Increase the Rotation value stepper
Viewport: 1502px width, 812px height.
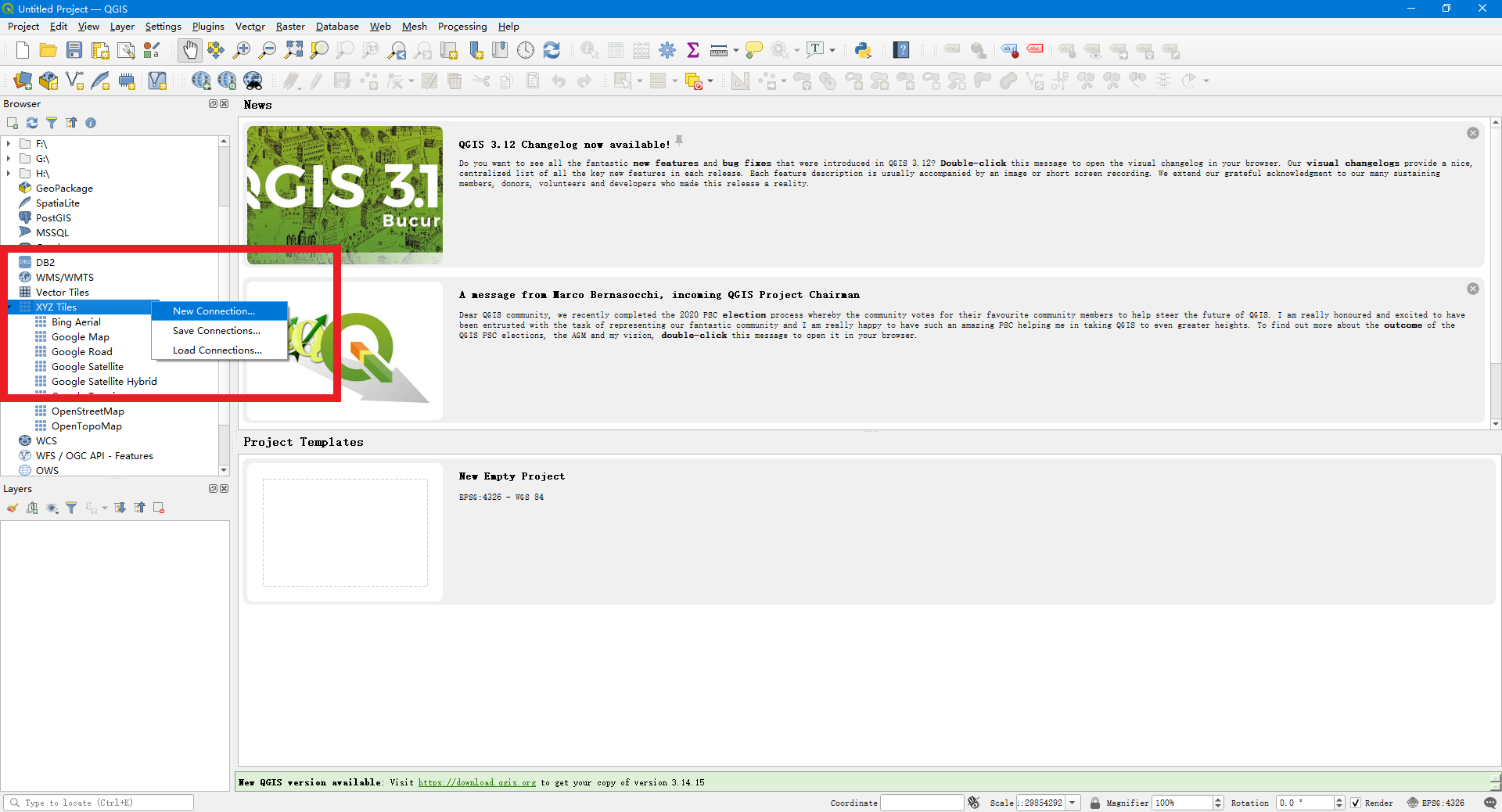point(1339,799)
